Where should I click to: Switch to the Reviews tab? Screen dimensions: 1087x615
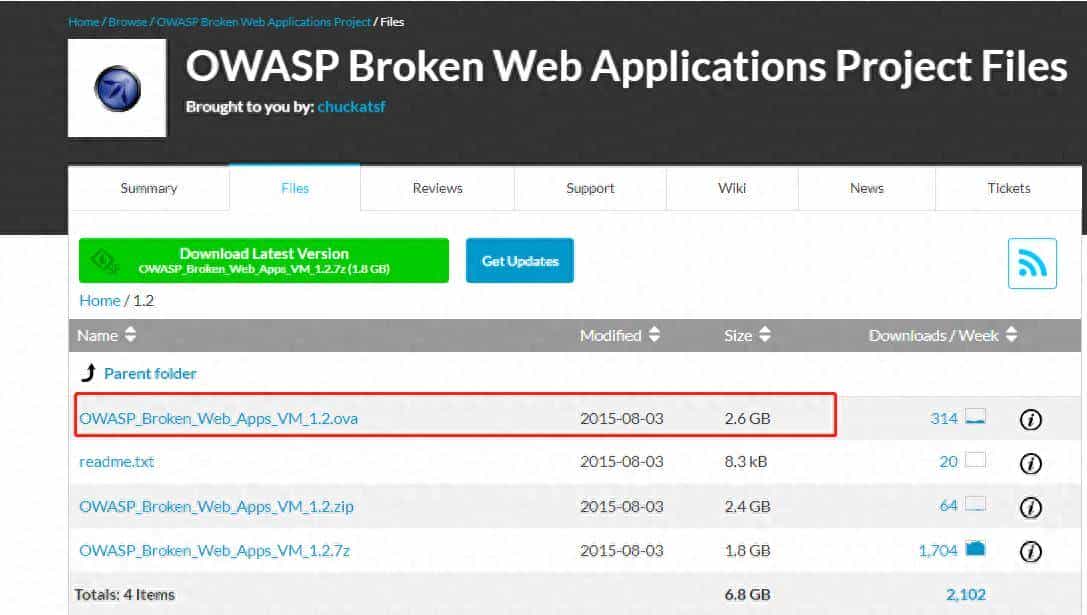[436, 188]
